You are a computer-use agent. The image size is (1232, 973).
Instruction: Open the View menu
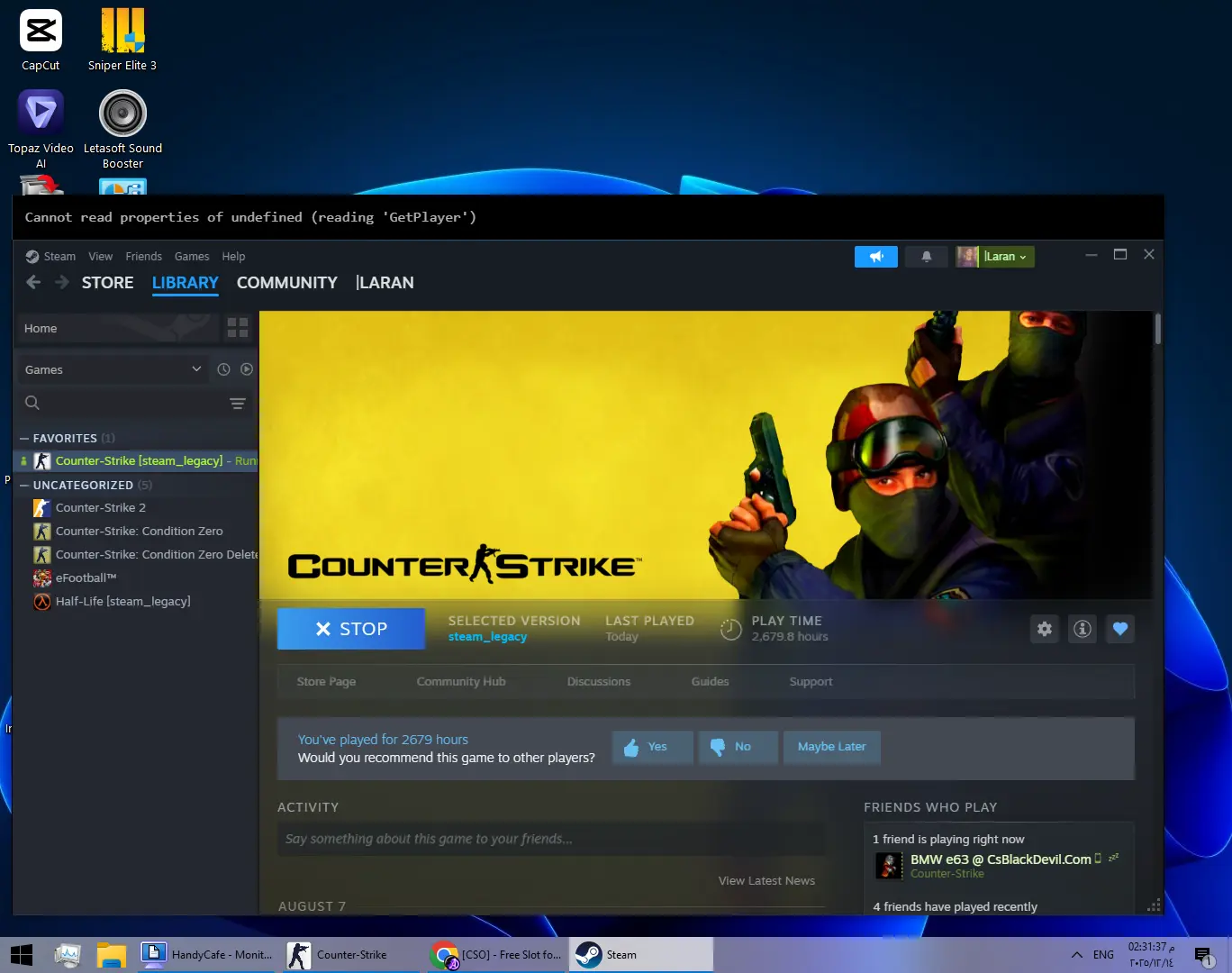[101, 257]
